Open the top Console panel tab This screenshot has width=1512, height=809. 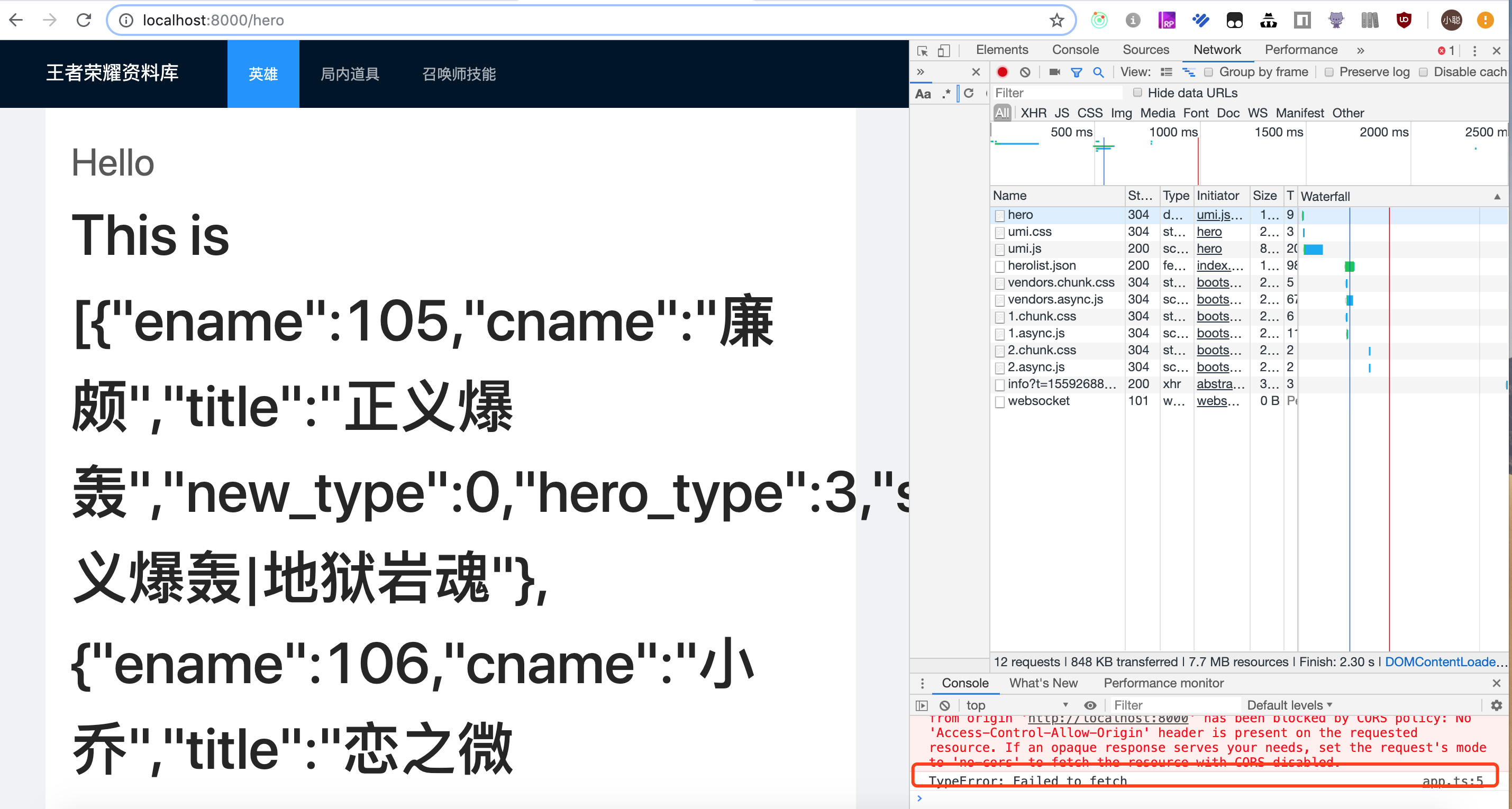pyautogui.click(x=1076, y=50)
